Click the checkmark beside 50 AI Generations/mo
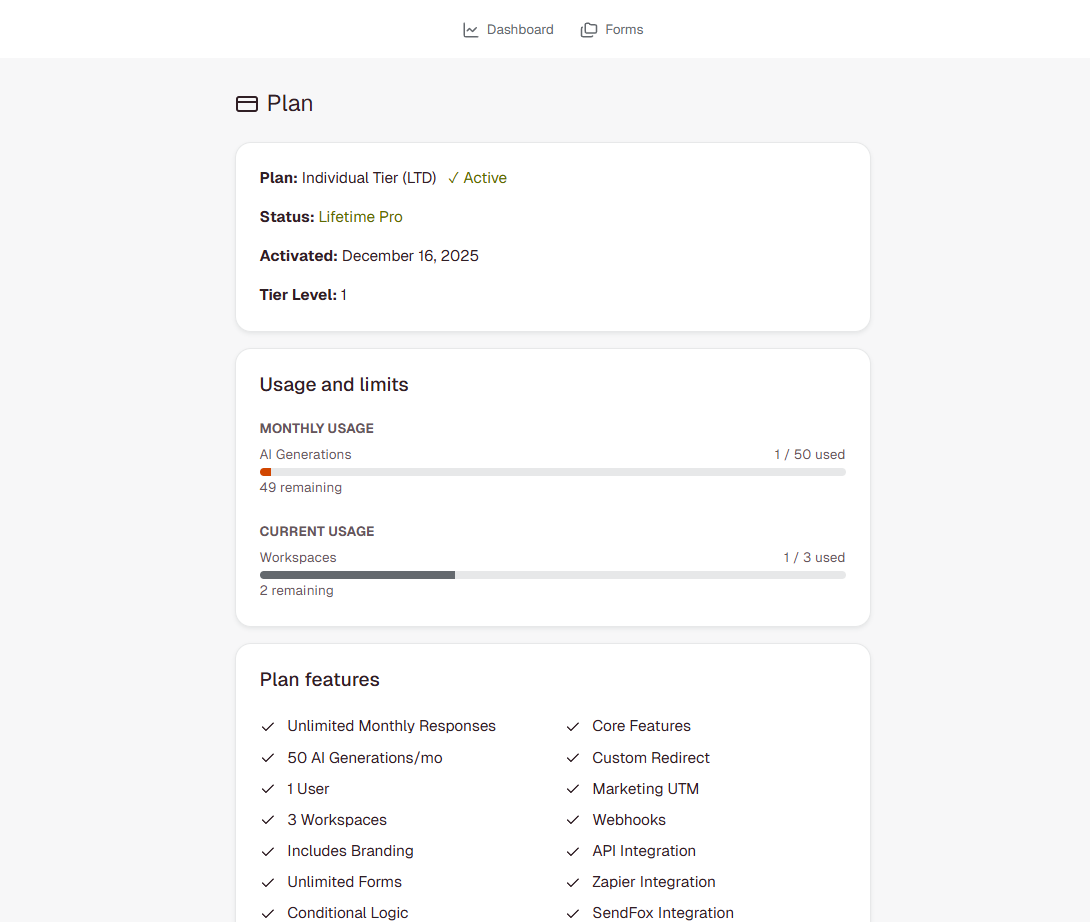This screenshot has height=922, width=1090. coord(268,757)
